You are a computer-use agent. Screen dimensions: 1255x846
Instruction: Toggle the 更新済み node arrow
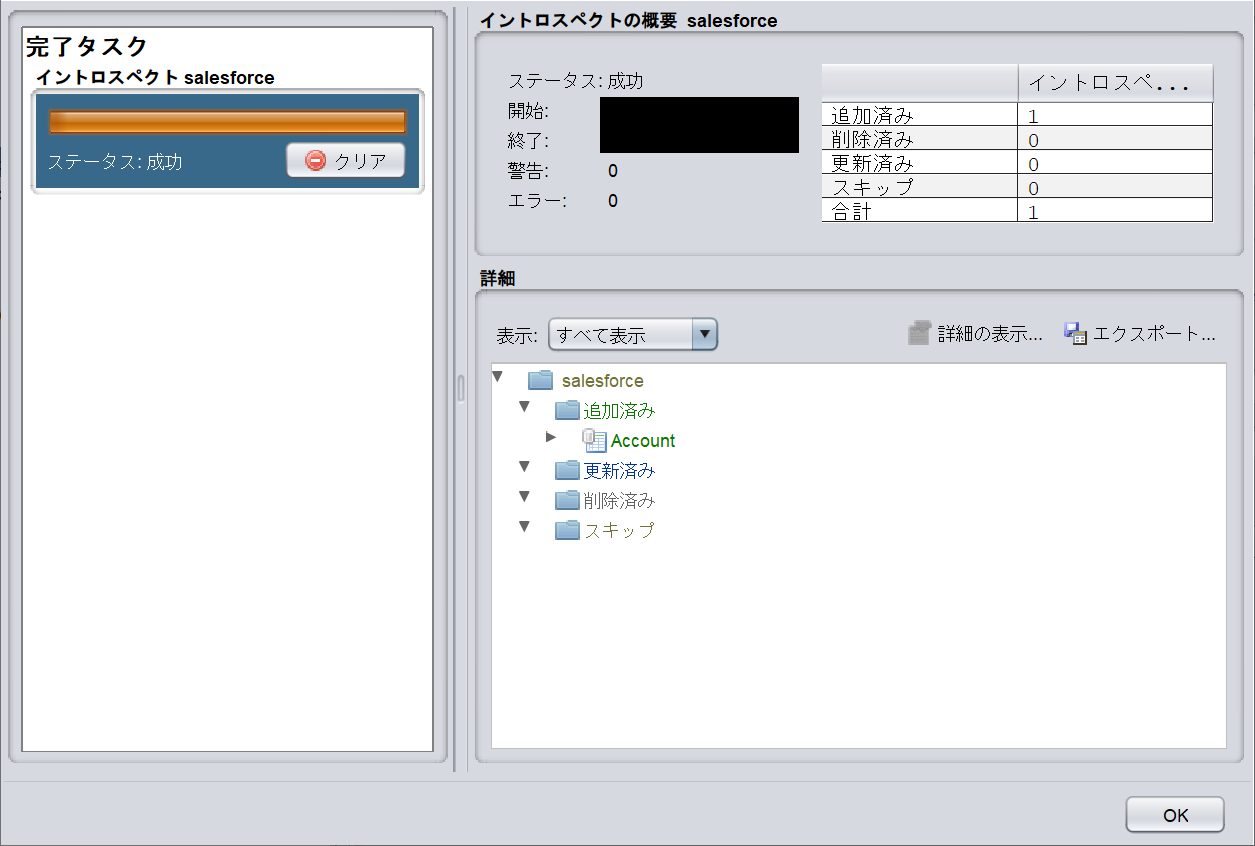(x=524, y=467)
